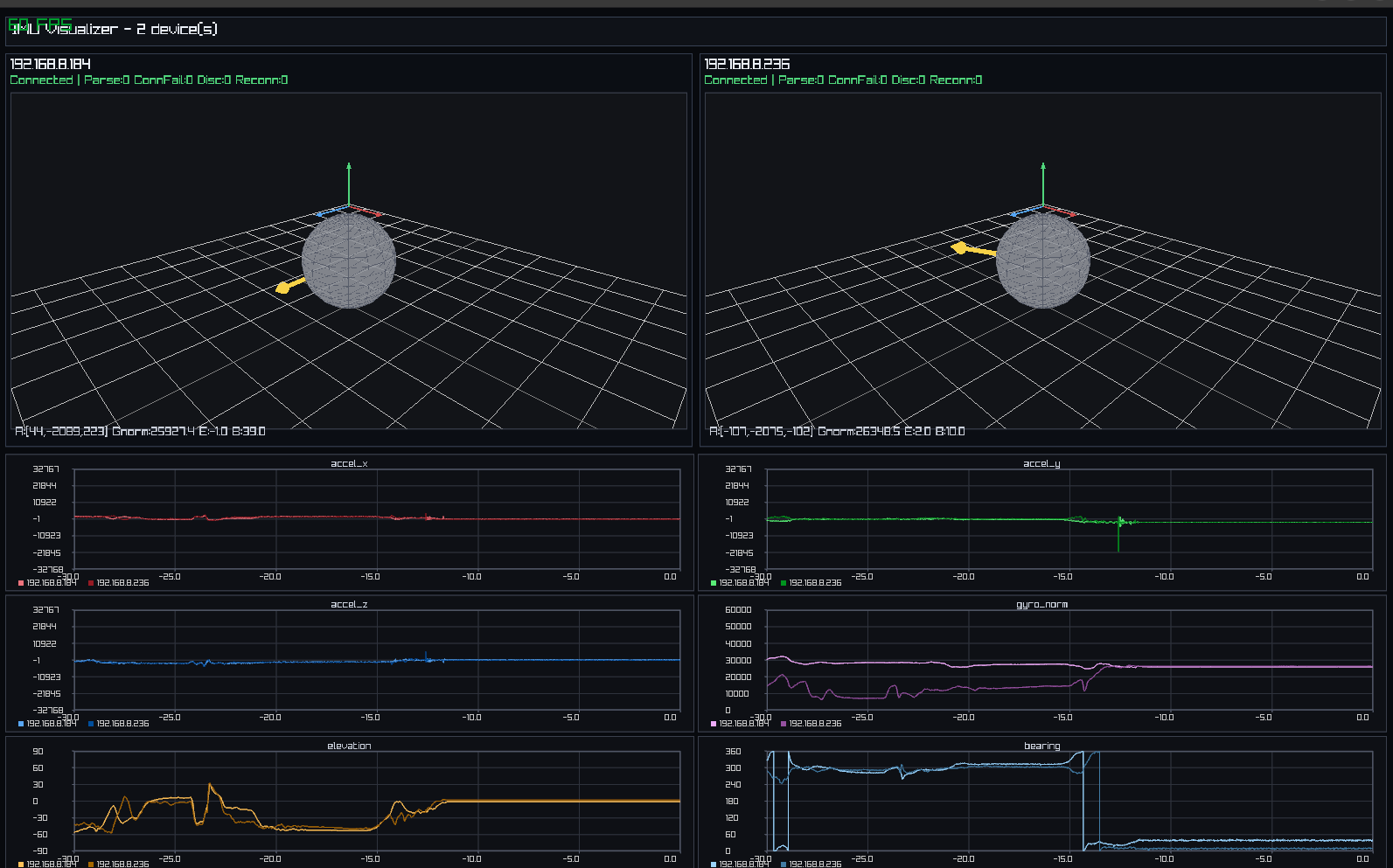Click the IMU Visualizer title bar text
Image resolution: width=1393 pixels, height=868 pixels.
click(x=114, y=29)
